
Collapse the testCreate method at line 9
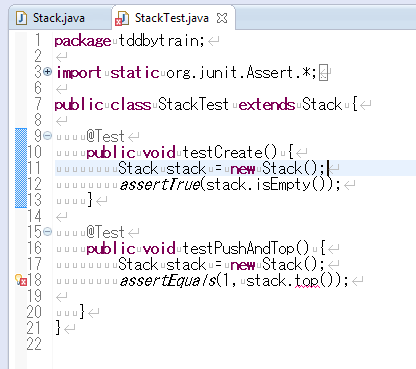coord(48,136)
